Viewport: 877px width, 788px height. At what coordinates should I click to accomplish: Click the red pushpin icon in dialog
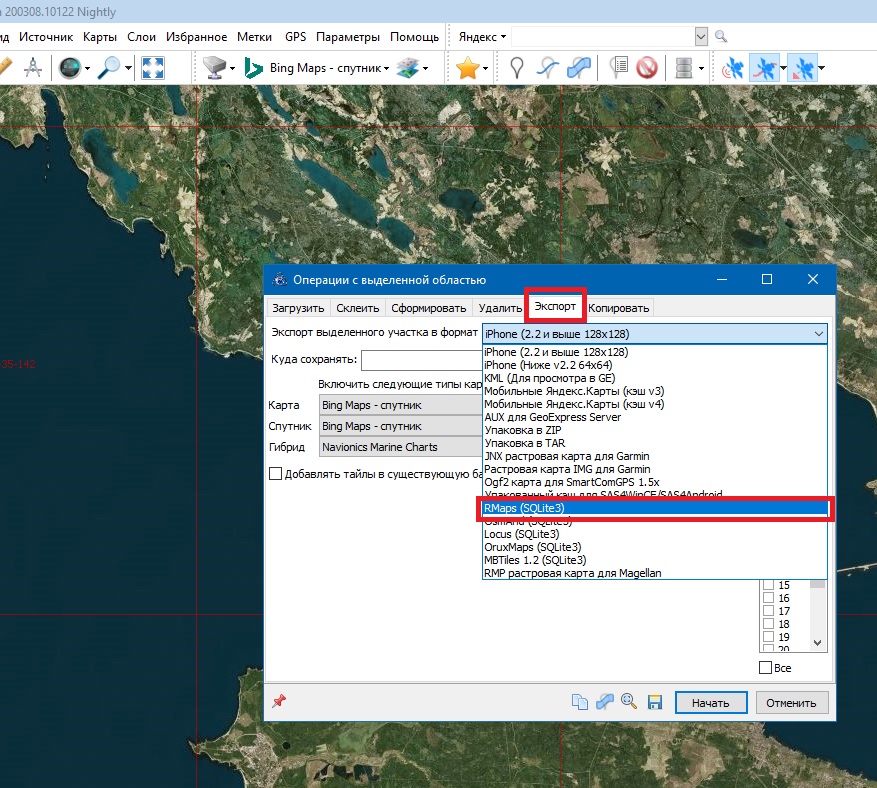[x=279, y=701]
